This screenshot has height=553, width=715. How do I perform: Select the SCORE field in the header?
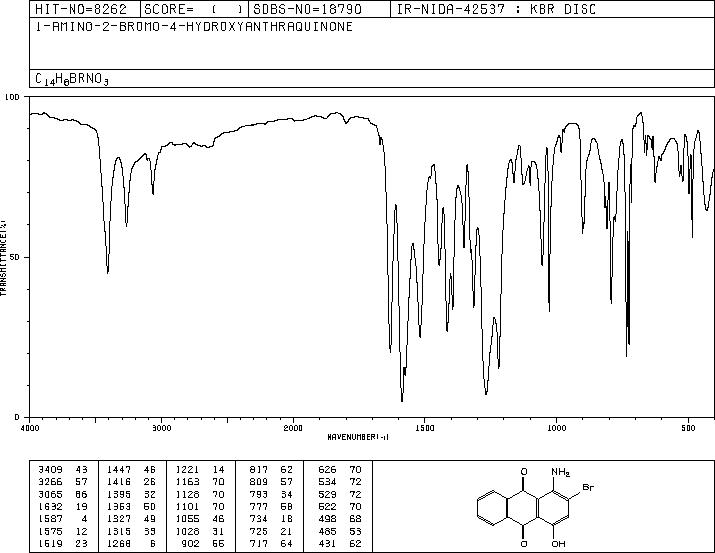(194, 9)
